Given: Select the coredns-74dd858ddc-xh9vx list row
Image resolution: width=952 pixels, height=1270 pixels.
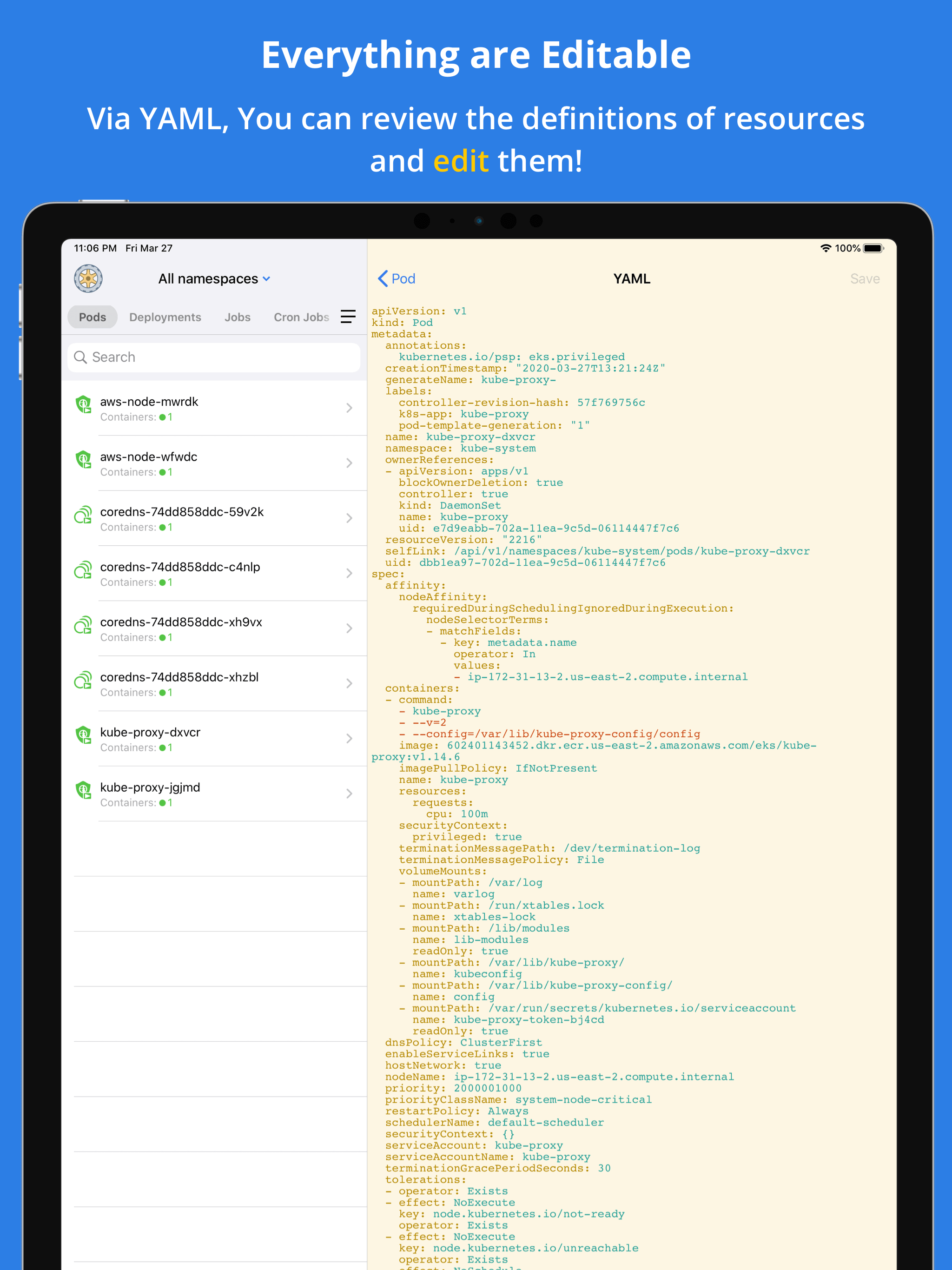Looking at the screenshot, I should point(212,628).
